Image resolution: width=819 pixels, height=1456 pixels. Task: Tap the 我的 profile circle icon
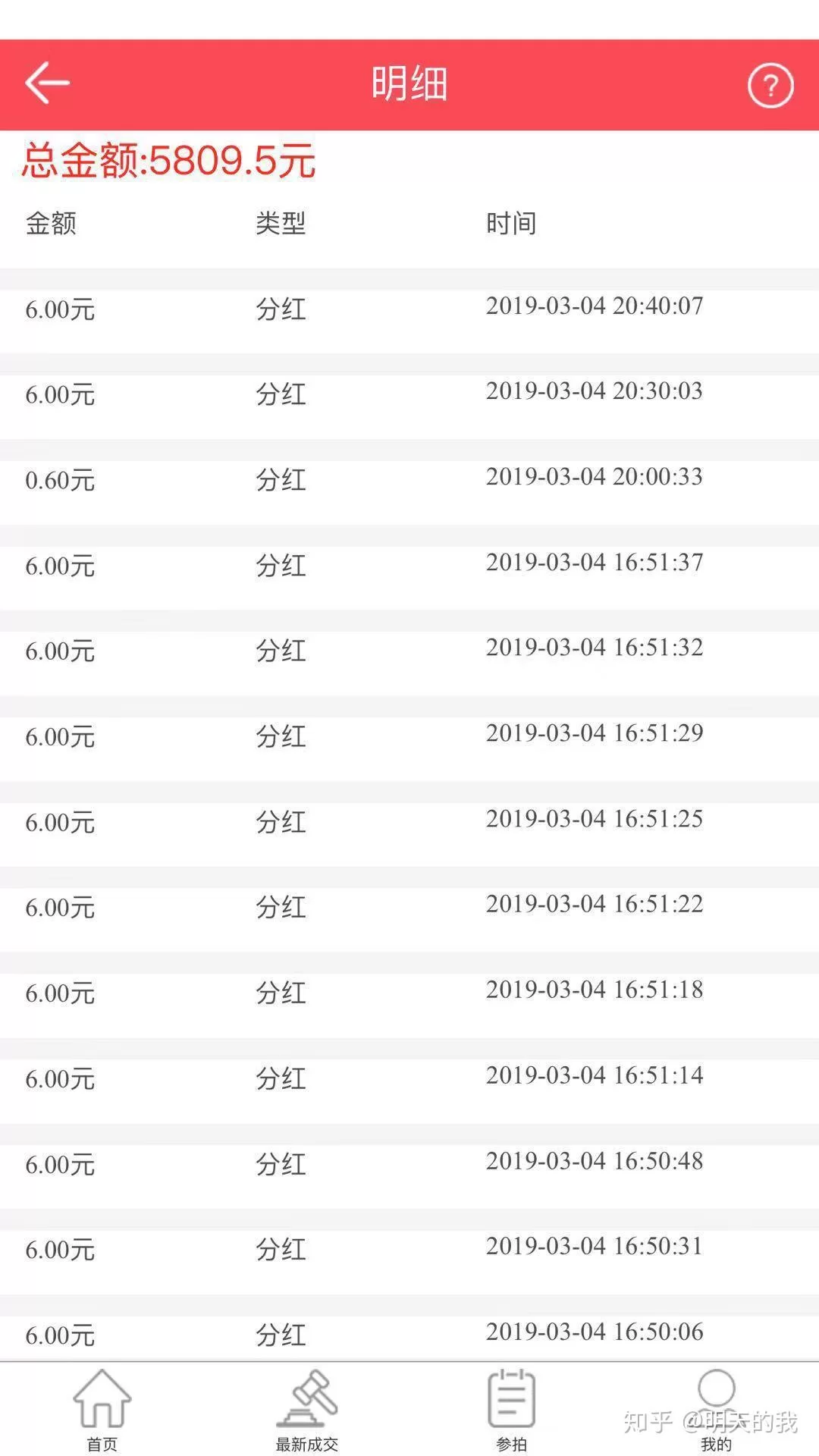coord(716,1389)
